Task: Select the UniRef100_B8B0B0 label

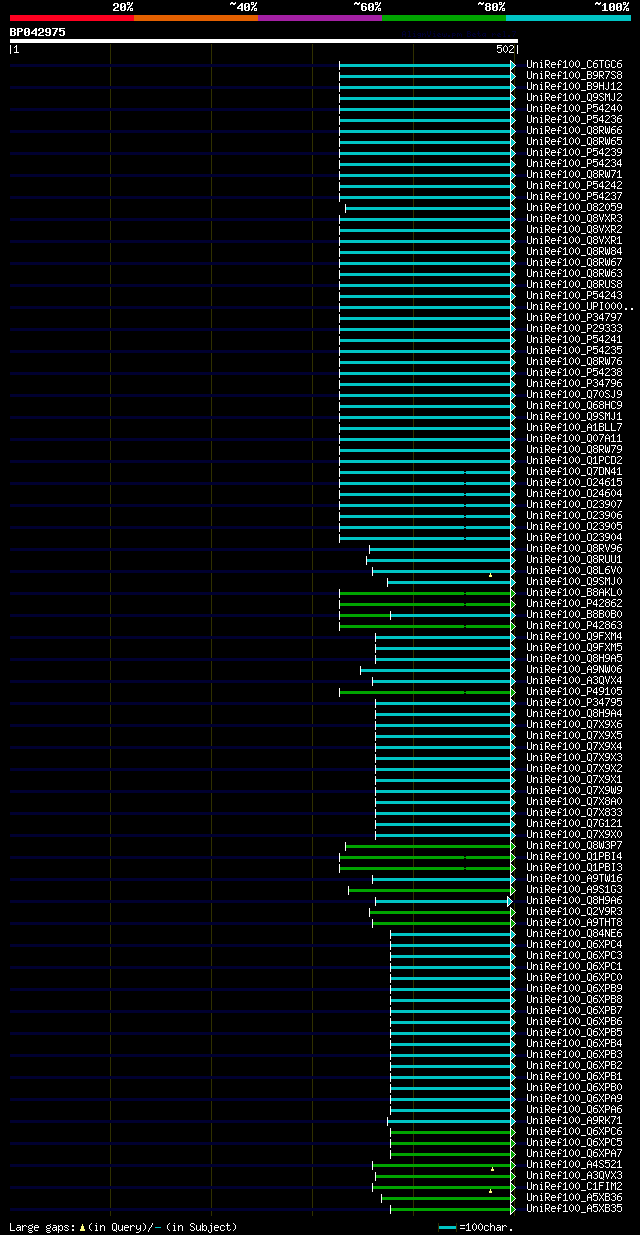Action: 574,614
